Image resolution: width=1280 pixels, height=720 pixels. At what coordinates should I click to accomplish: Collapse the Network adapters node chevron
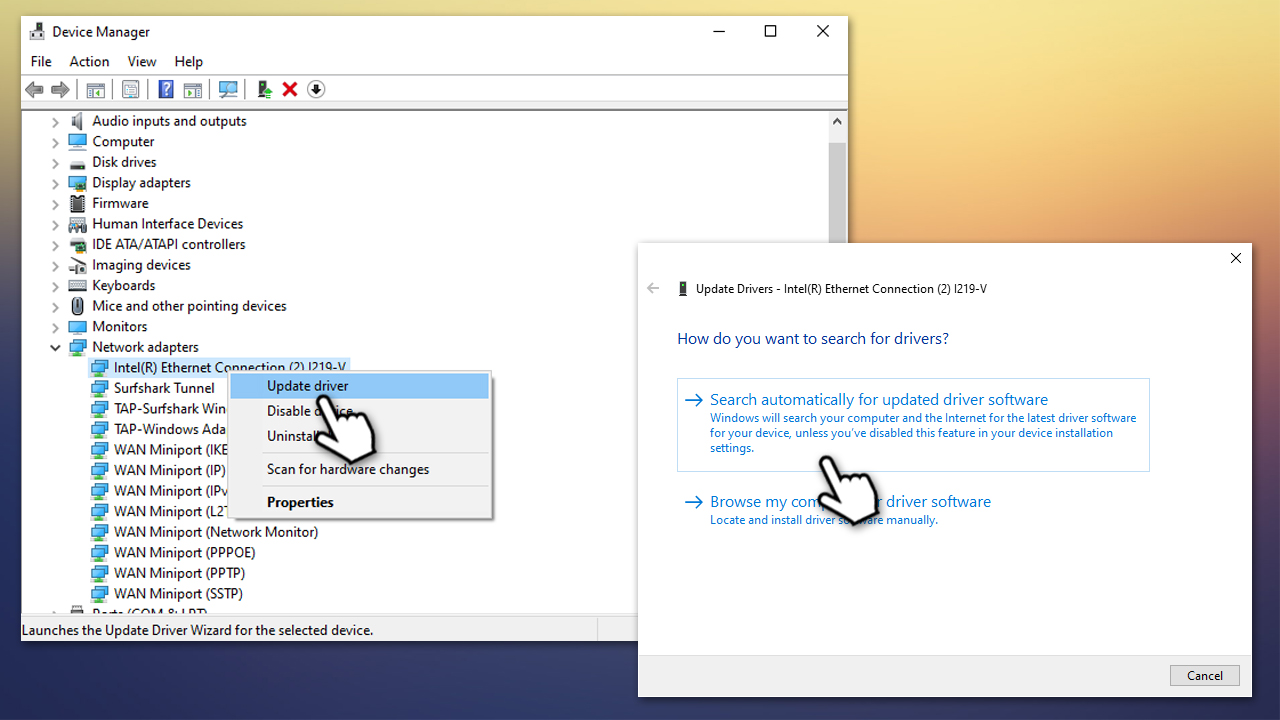[x=56, y=347]
